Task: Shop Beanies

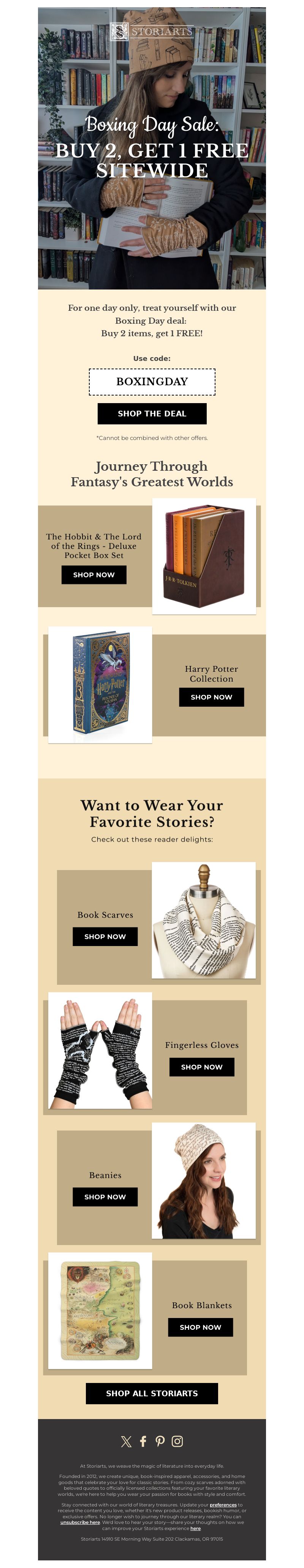Action: point(105,1197)
